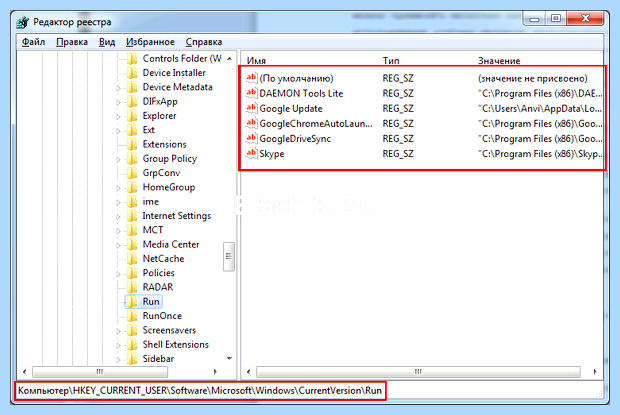The width and height of the screenshot is (620, 415).
Task: Expand the DIFxApp tree node
Action: point(118,102)
